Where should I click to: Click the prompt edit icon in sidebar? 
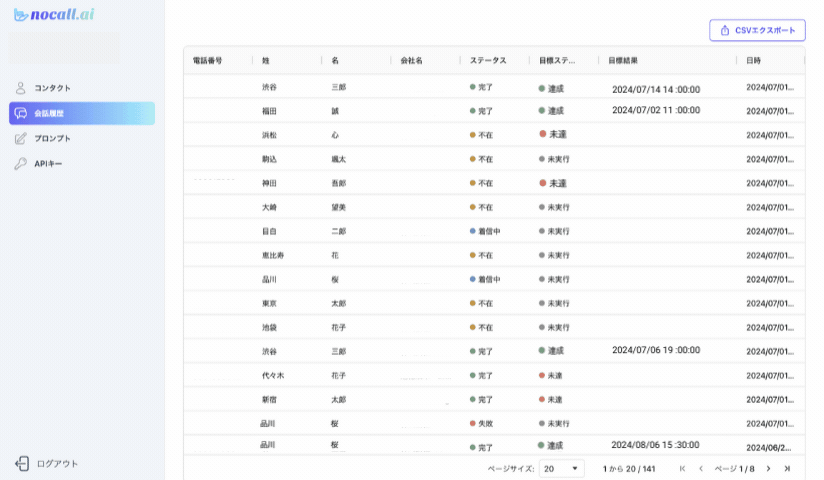[21, 138]
